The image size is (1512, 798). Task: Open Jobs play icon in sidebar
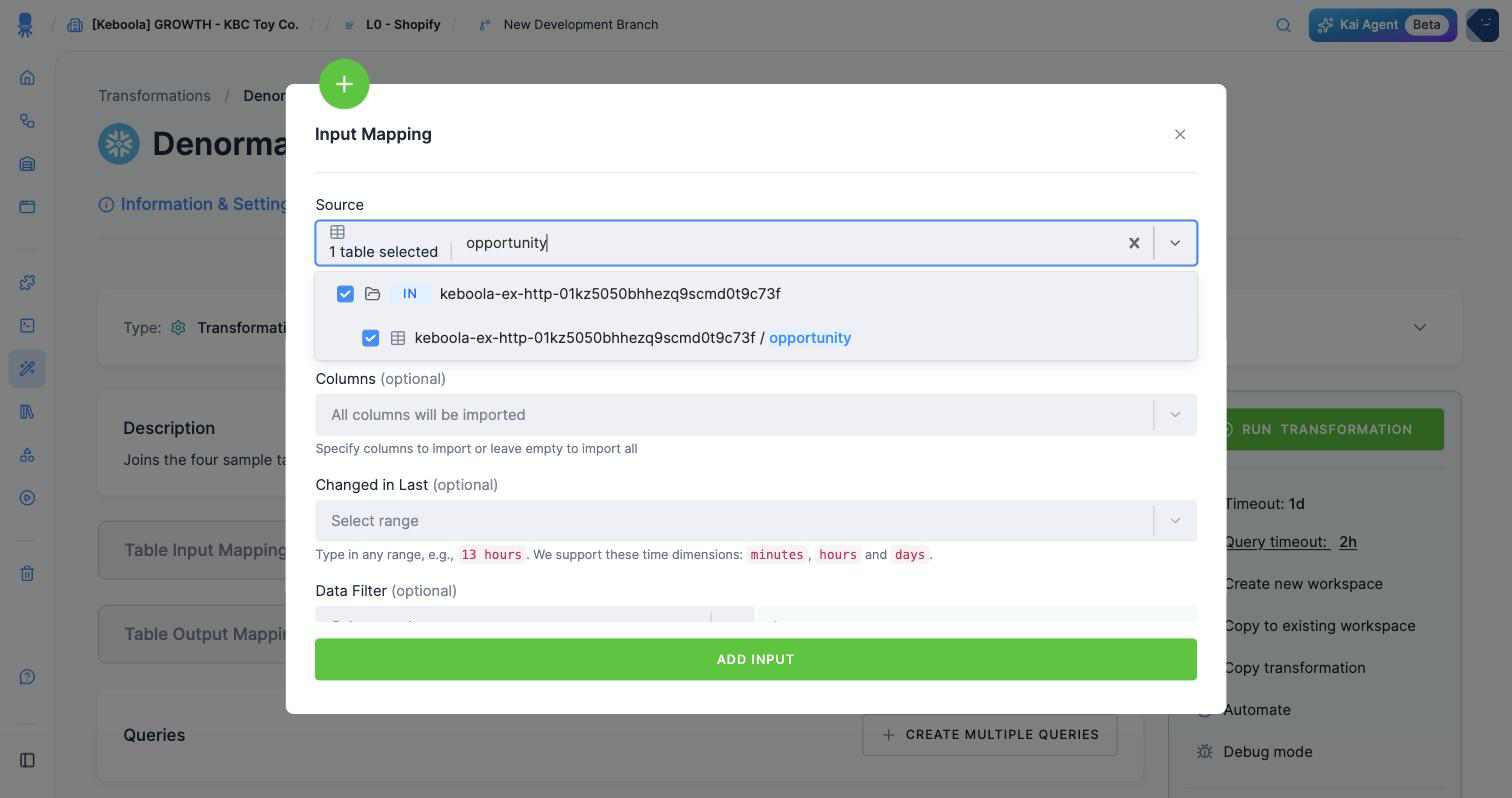point(27,498)
